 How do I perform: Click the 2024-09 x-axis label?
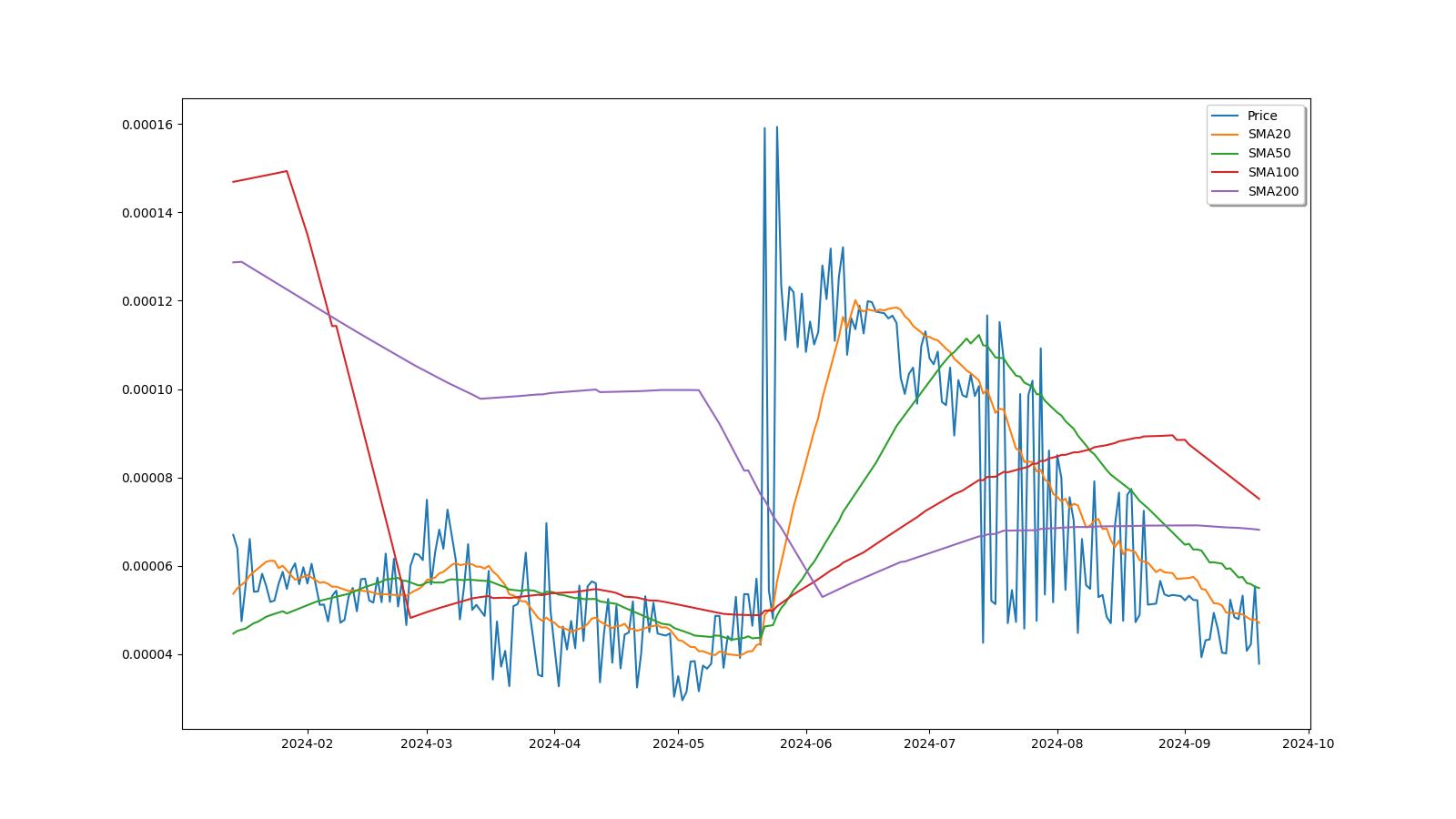click(x=1184, y=743)
